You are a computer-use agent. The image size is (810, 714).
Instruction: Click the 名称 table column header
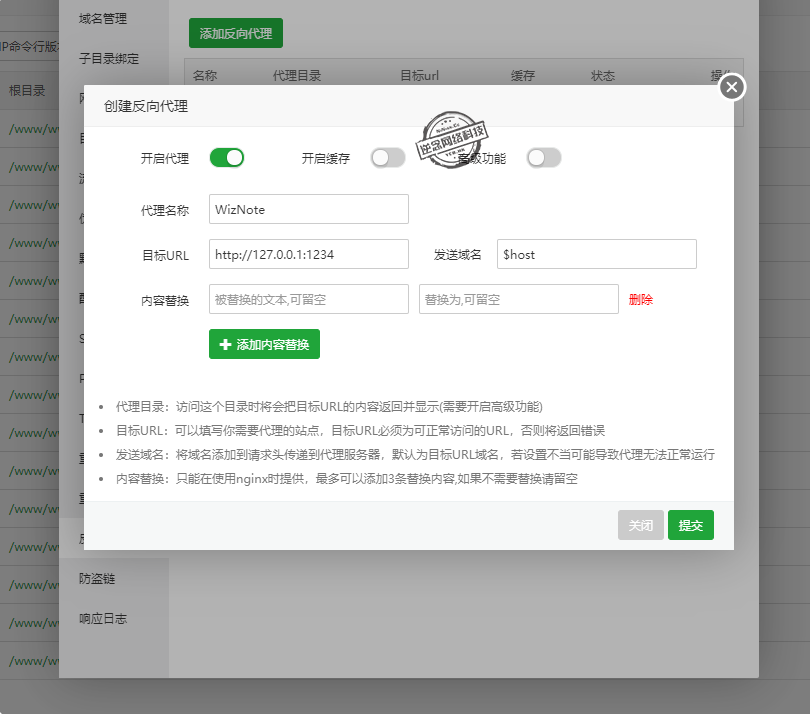tap(205, 75)
